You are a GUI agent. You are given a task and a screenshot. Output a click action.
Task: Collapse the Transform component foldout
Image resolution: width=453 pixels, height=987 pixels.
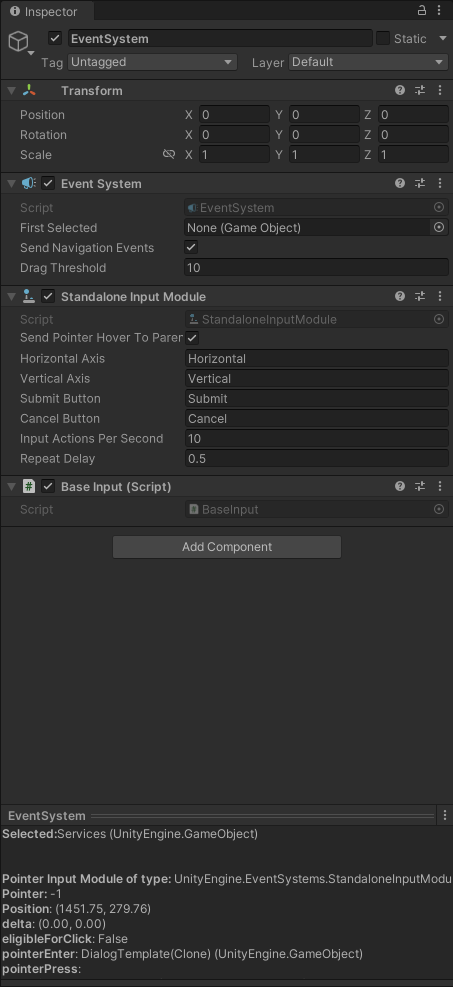(11, 91)
